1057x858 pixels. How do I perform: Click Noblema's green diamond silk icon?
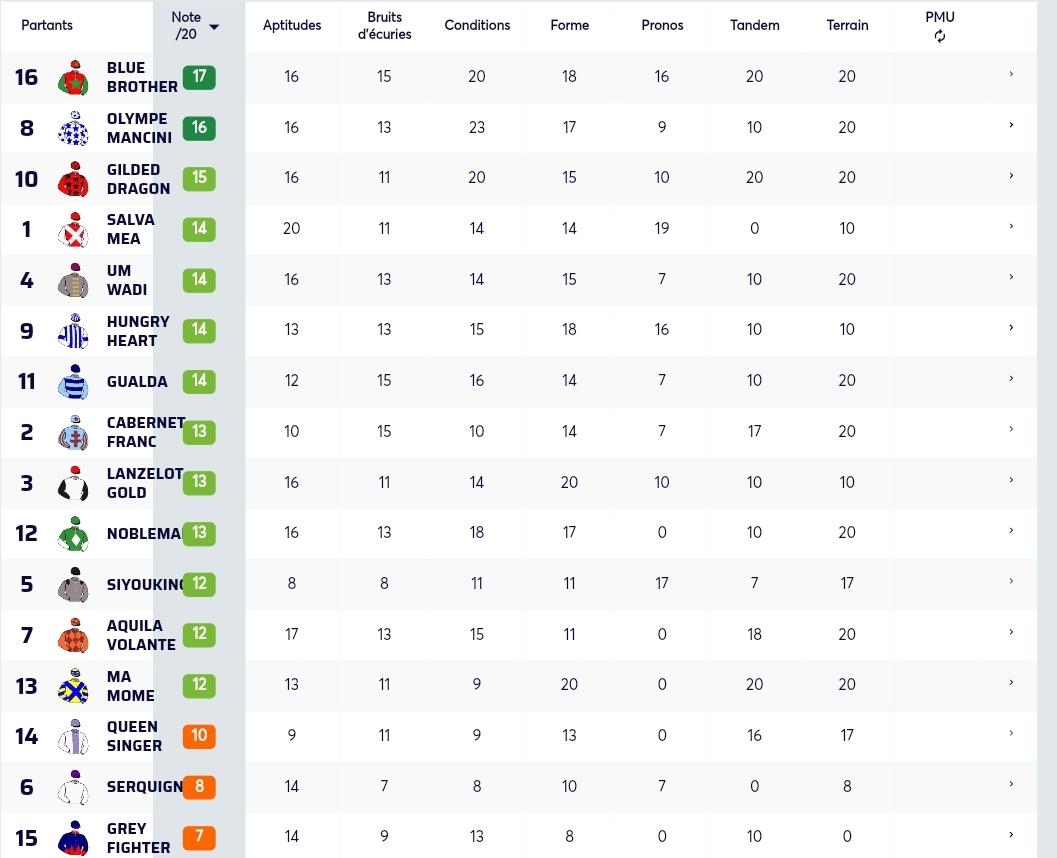tap(73, 534)
